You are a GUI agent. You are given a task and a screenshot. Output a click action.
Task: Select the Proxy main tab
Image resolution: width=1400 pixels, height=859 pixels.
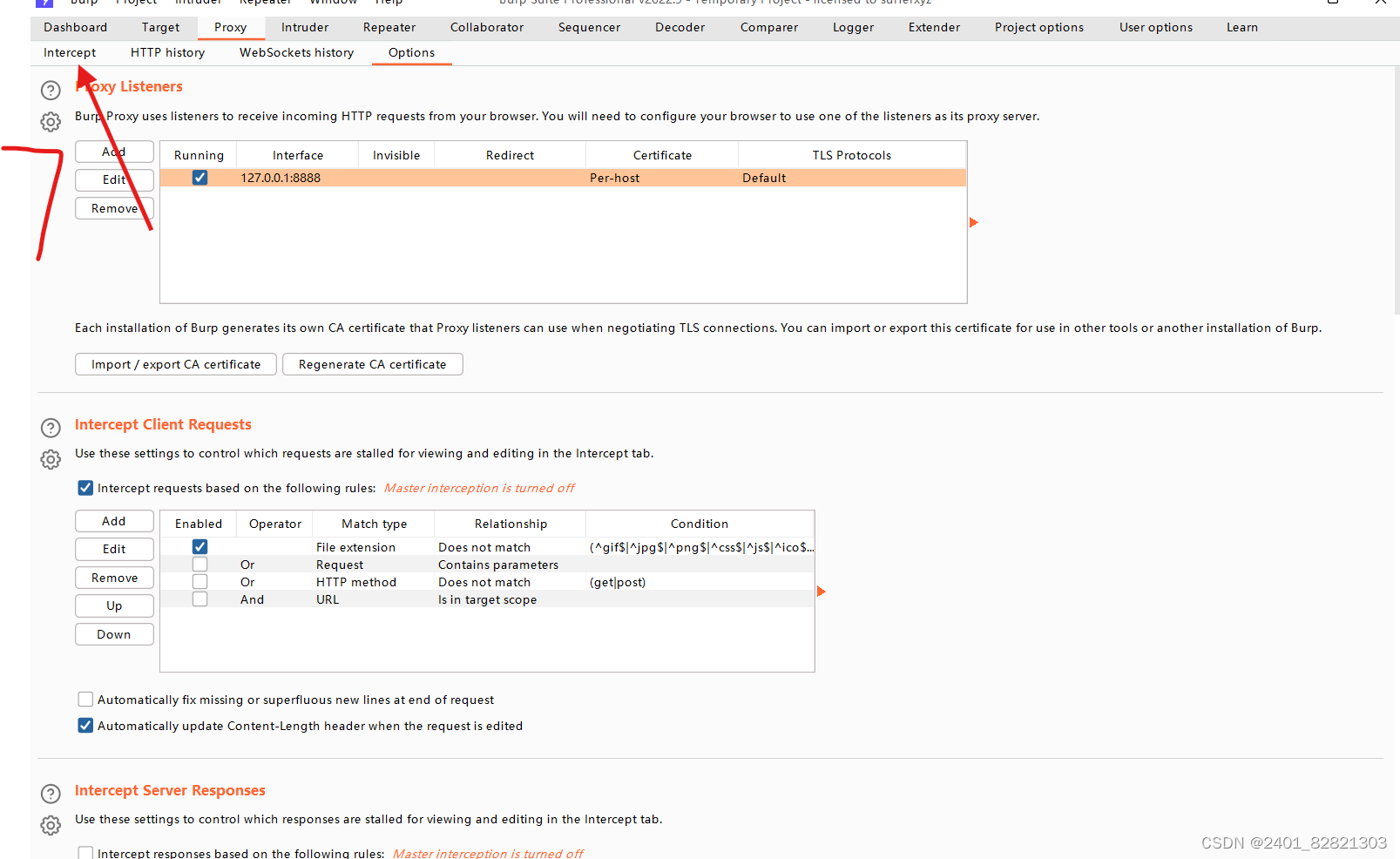coord(231,27)
